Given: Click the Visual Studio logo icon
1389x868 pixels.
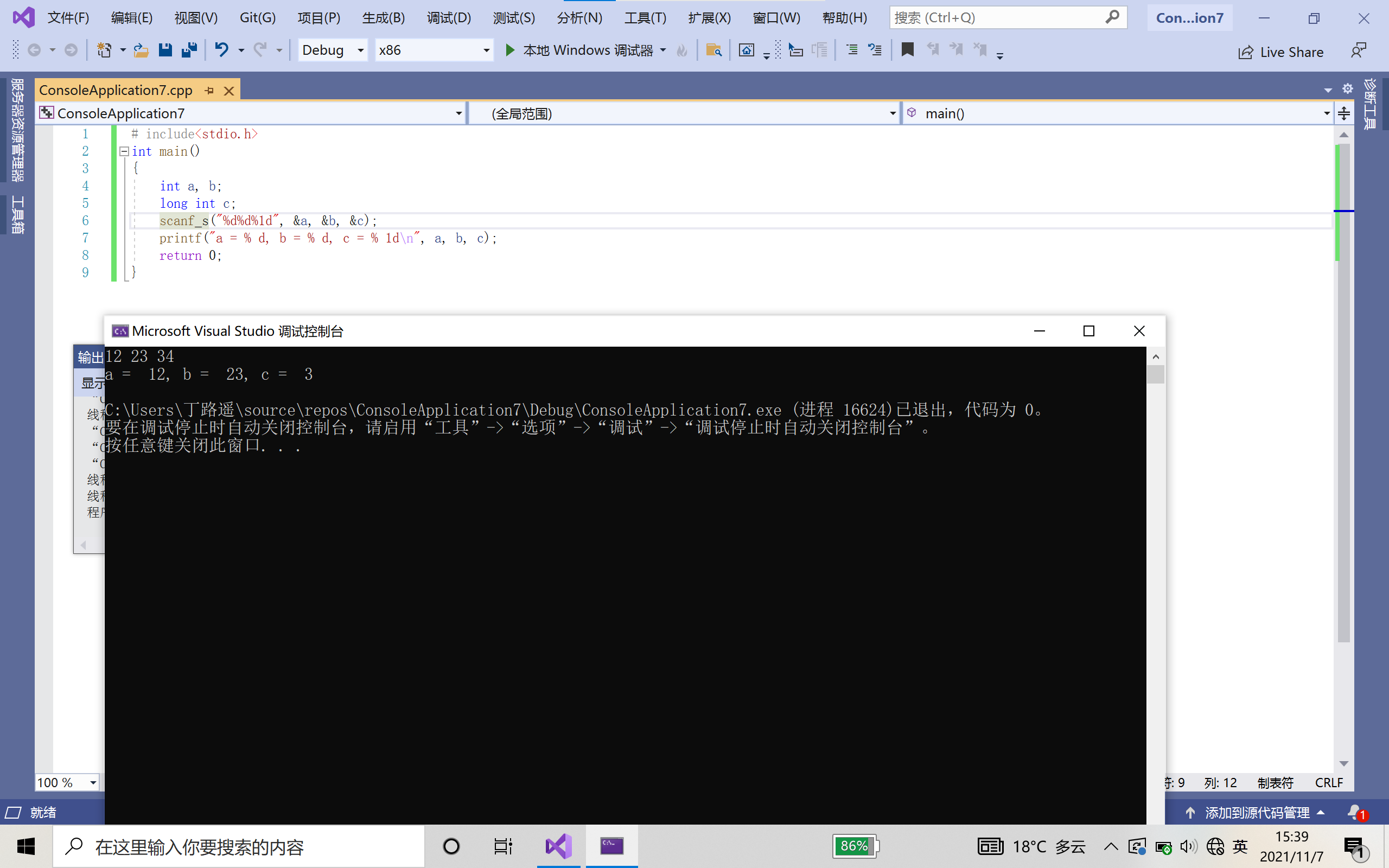Looking at the screenshot, I should [x=23, y=18].
